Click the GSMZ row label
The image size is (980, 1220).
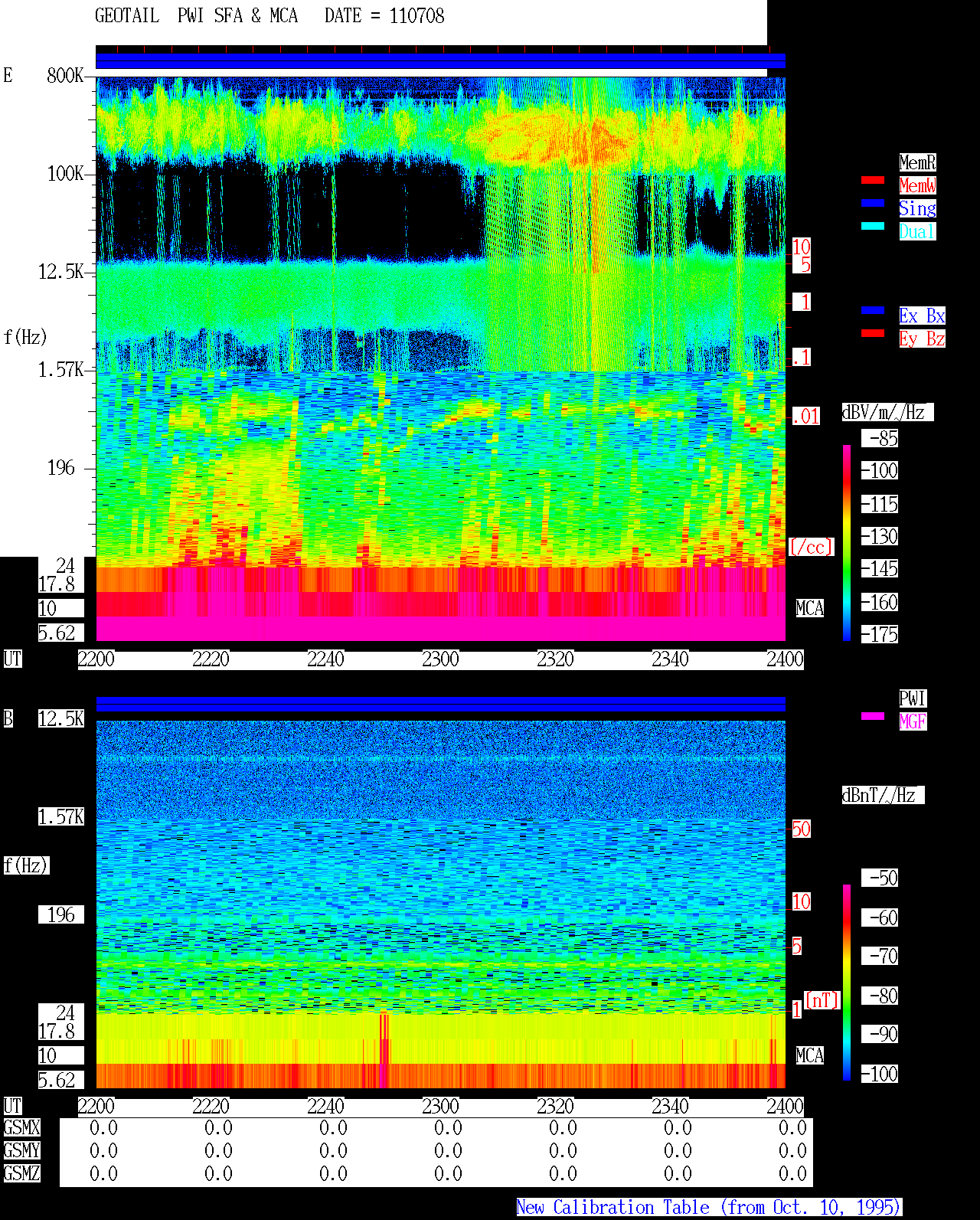pos(21,1174)
